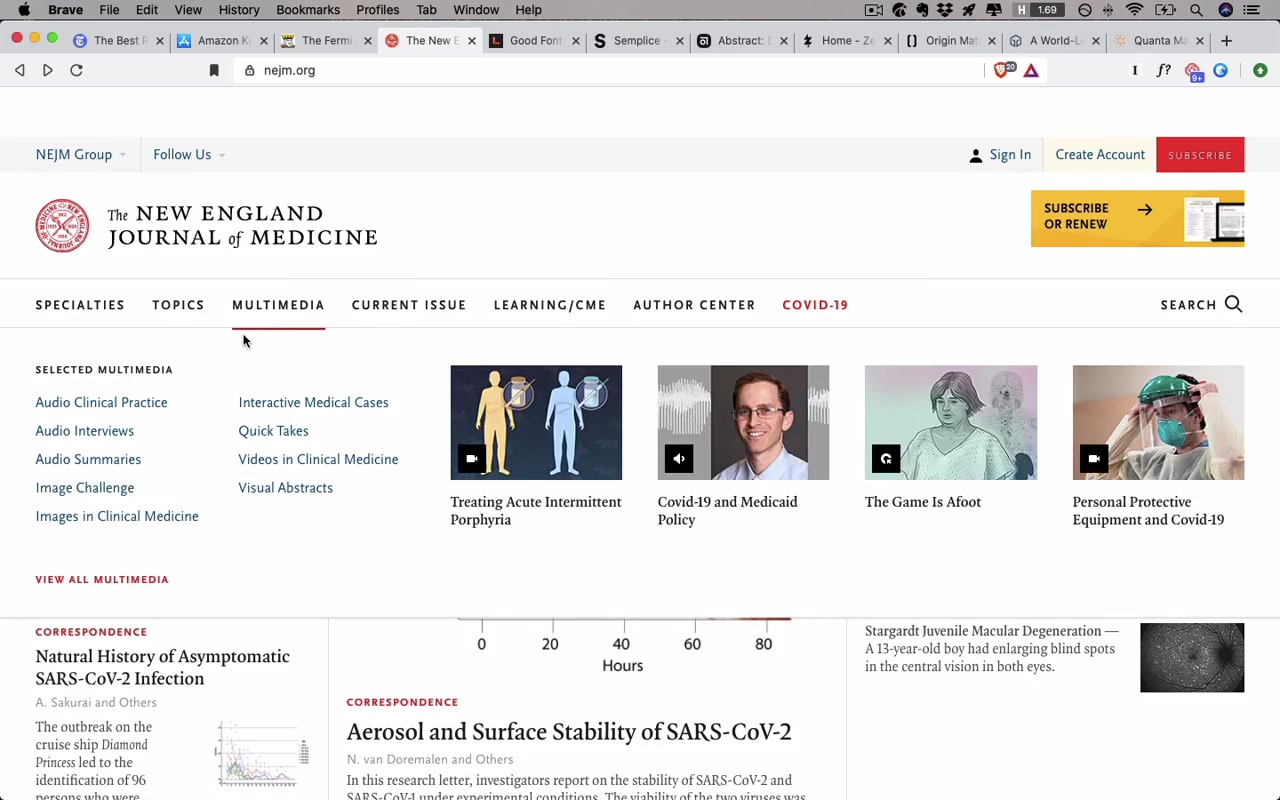Open Interactive Medical Cases link
1280x800 pixels.
click(313, 402)
